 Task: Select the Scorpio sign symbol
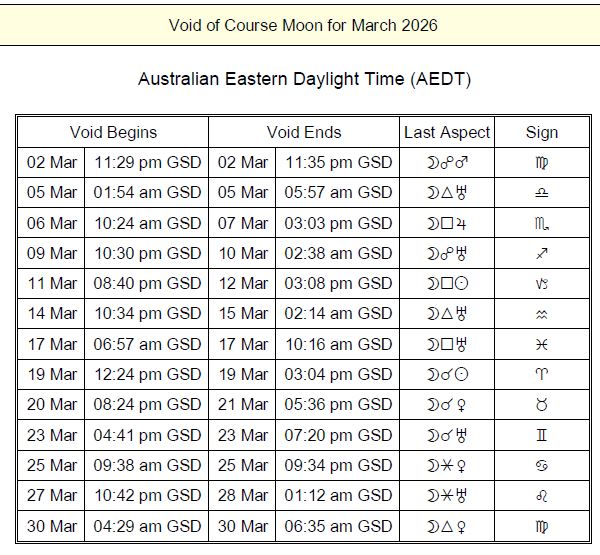point(541,223)
